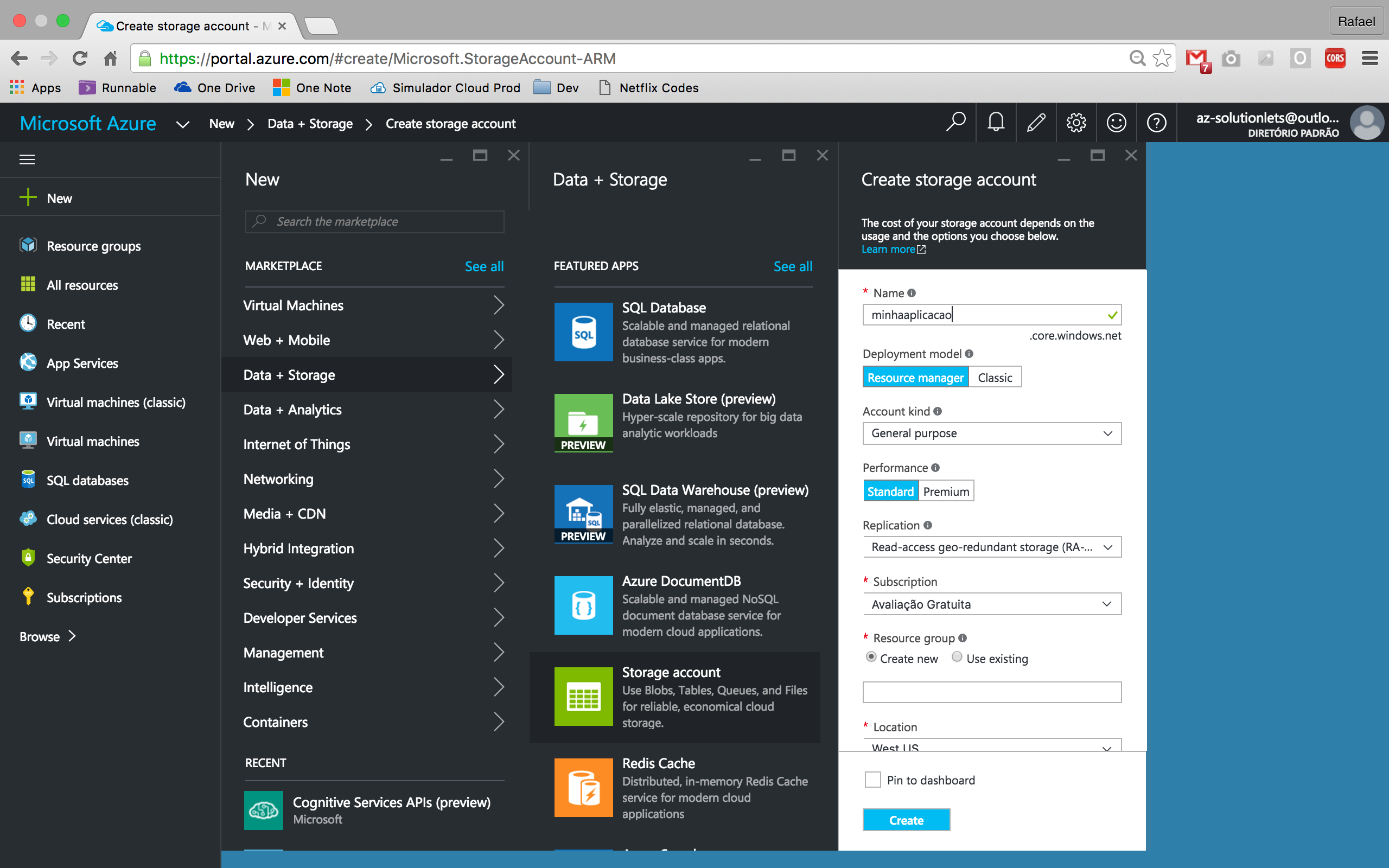Open the Subscription dropdown
This screenshot has height=868, width=1389.
991,604
